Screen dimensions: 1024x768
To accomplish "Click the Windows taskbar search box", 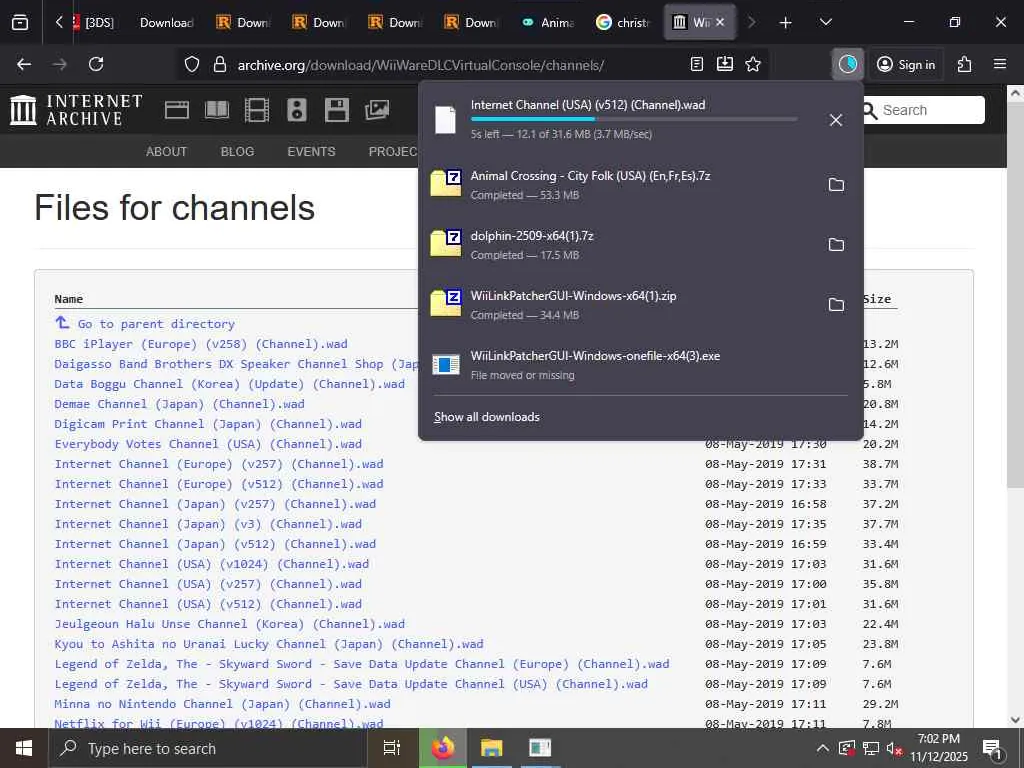I will click(208, 748).
